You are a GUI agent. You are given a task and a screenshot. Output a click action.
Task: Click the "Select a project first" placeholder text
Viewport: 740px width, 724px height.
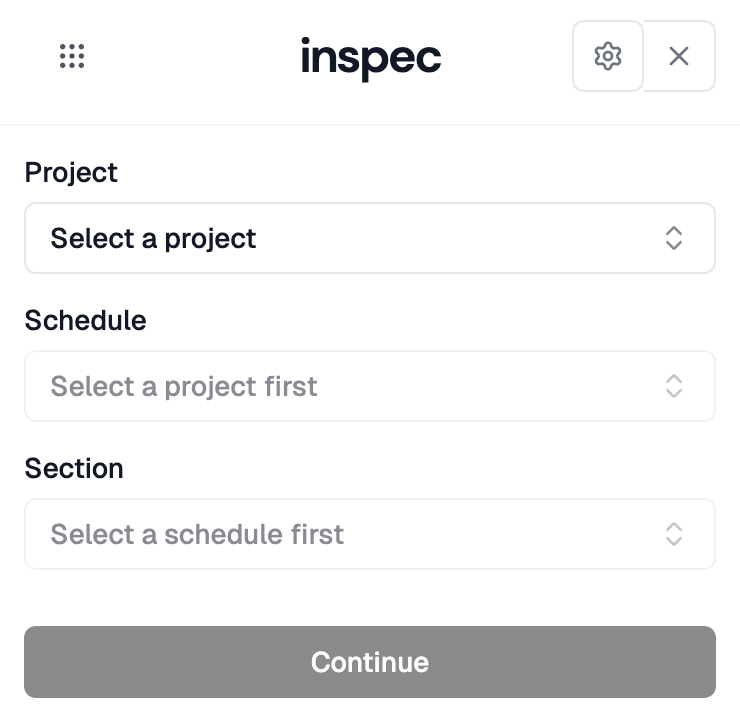pyautogui.click(x=184, y=386)
